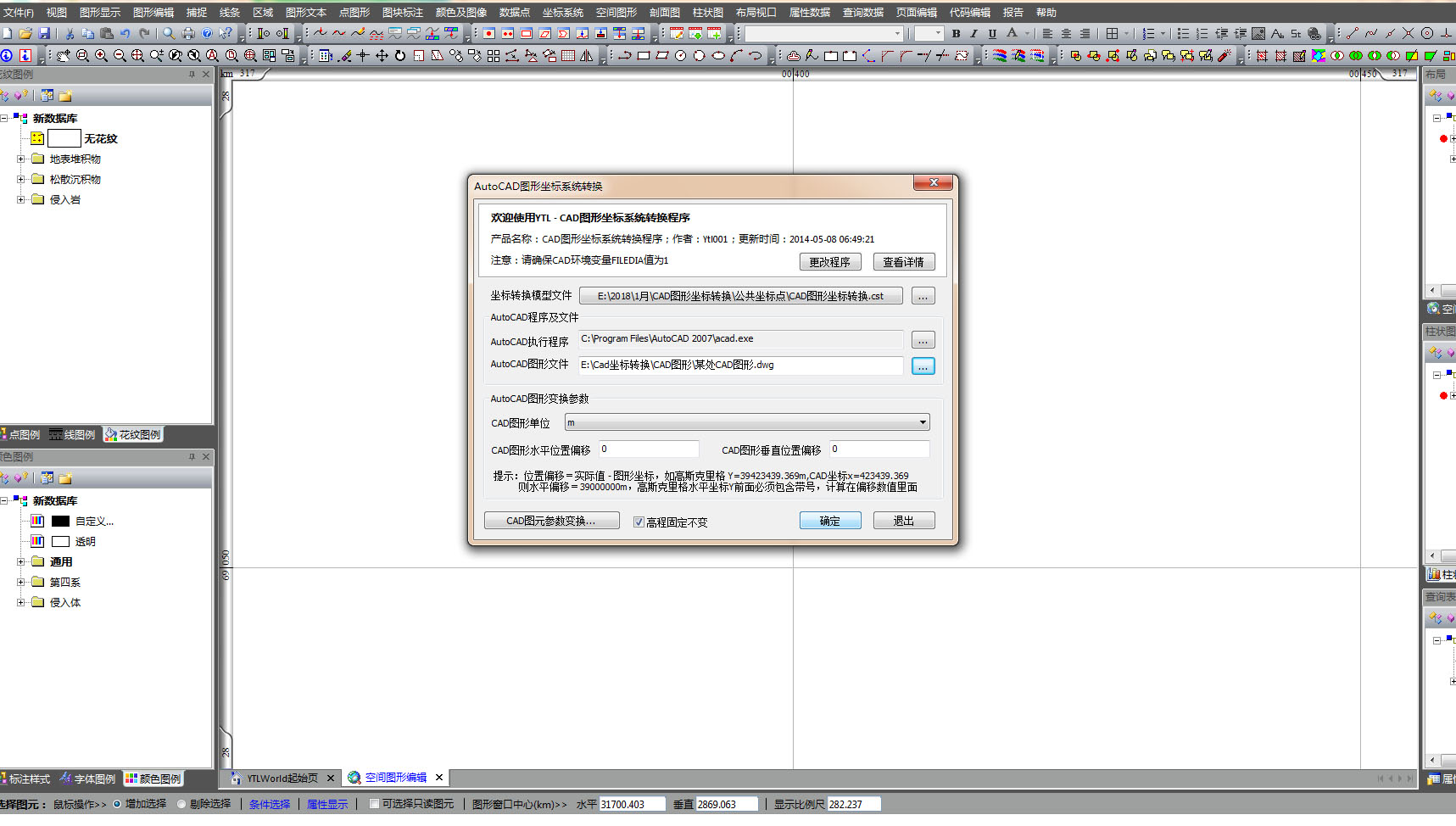Image resolution: width=1456 pixels, height=826 pixels.
Task: Expand the 地表堆积物 tree node
Action: click(21, 159)
